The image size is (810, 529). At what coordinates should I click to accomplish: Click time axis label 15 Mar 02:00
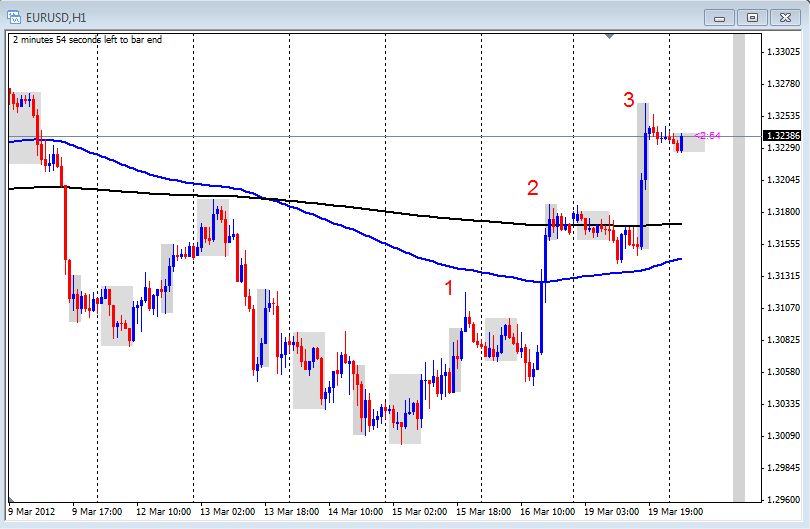419,511
